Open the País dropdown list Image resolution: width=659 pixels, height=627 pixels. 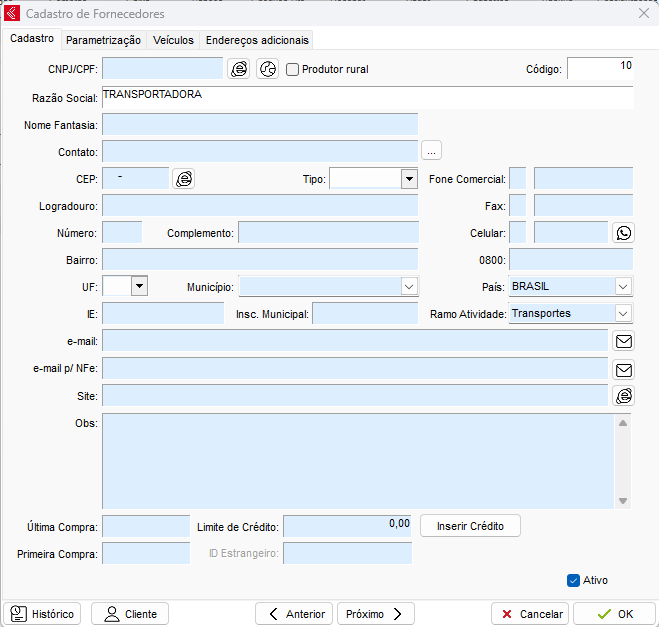pyautogui.click(x=623, y=287)
